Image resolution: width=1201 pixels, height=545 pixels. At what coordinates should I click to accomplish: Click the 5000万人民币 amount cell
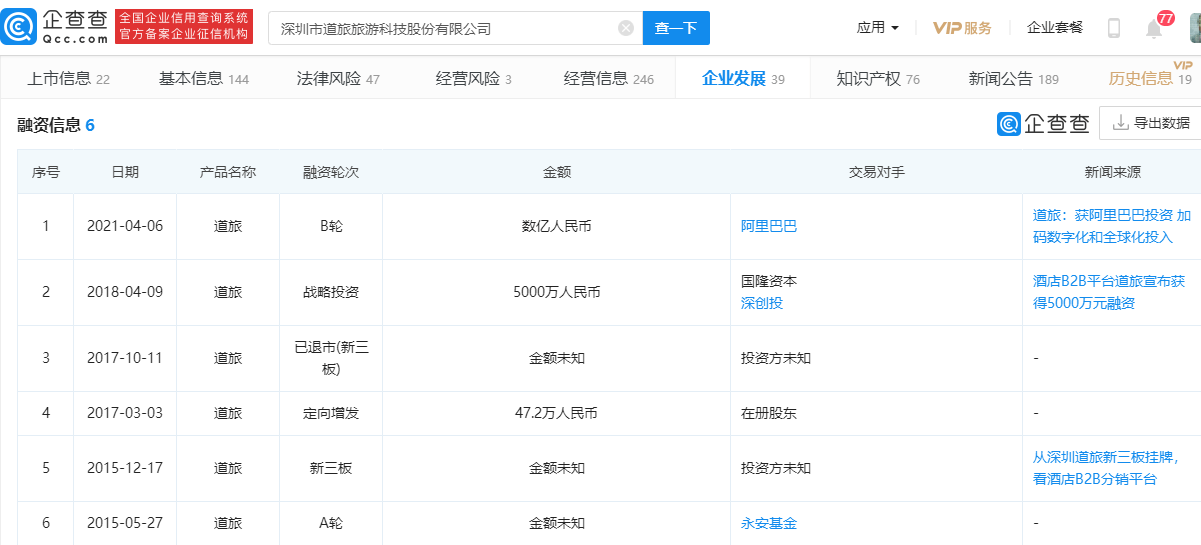pos(557,292)
